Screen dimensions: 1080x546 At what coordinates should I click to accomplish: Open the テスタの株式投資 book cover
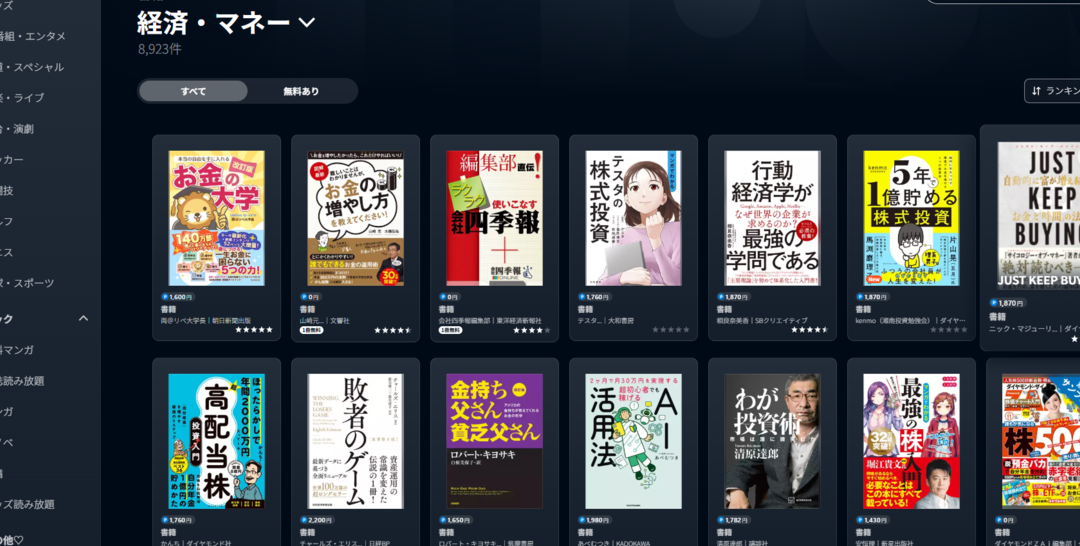point(633,218)
